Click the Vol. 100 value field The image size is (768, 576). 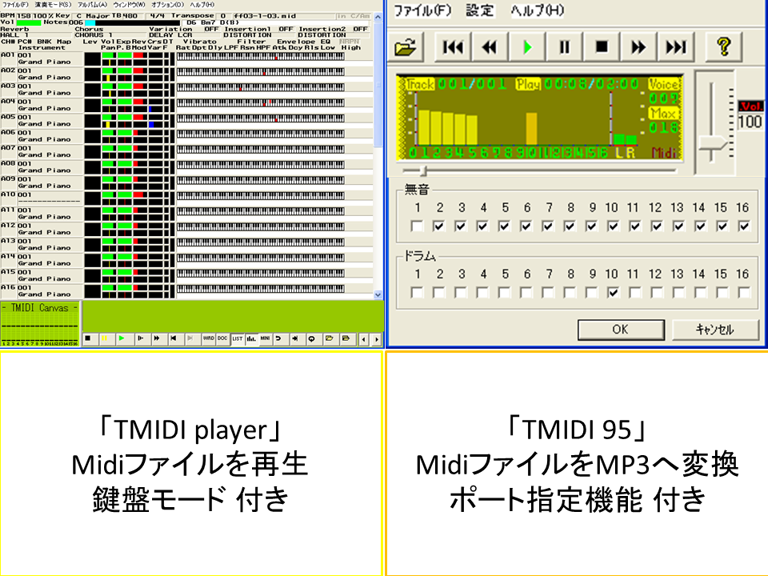750,121
